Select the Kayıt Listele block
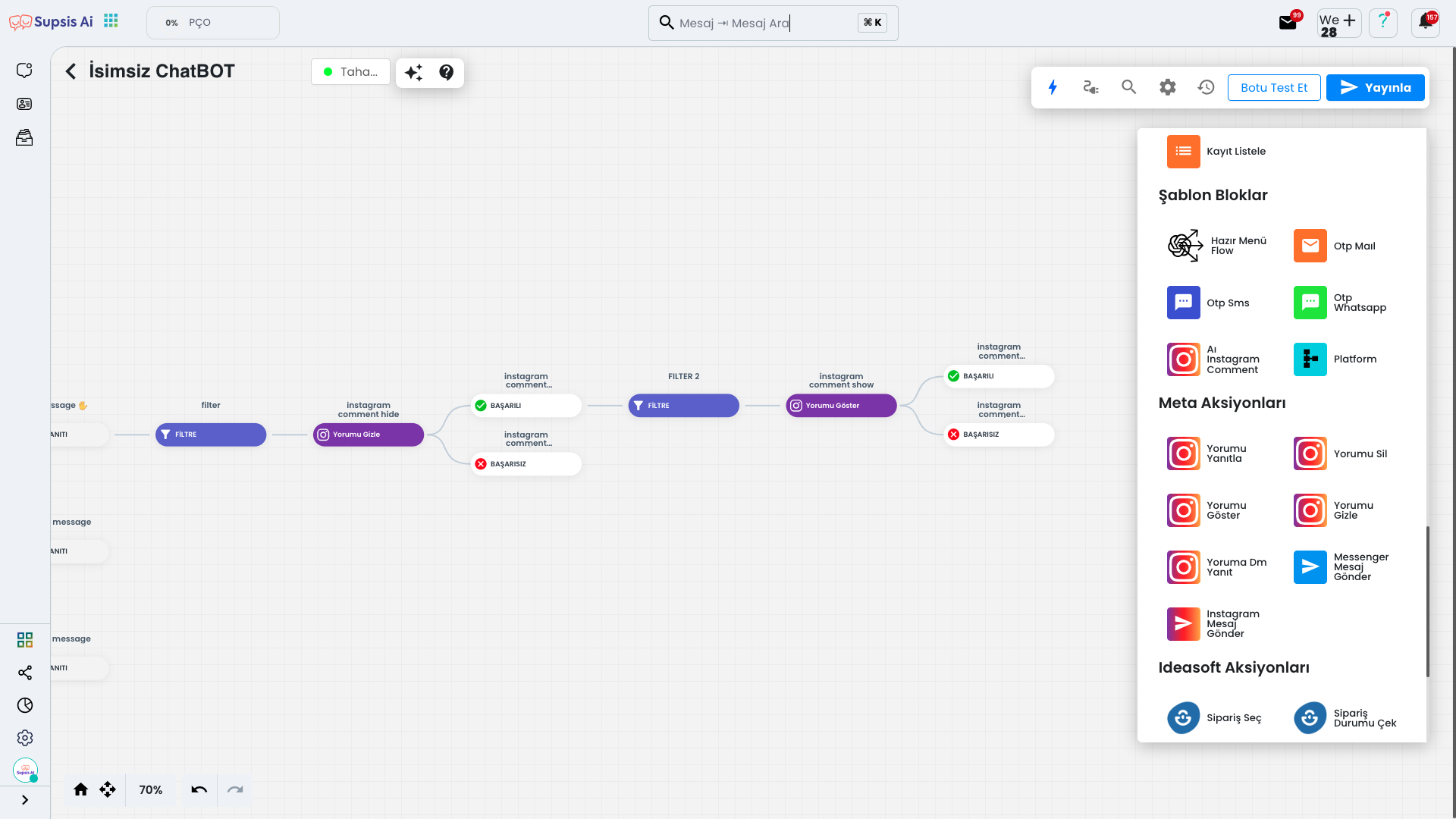This screenshot has height=819, width=1456. tap(1216, 152)
